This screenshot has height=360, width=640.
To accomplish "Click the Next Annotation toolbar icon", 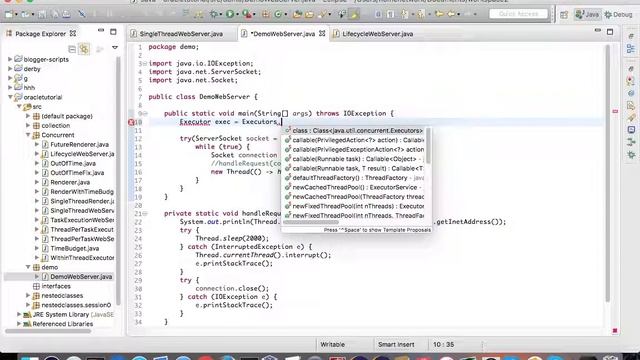I will (x=404, y=14).
